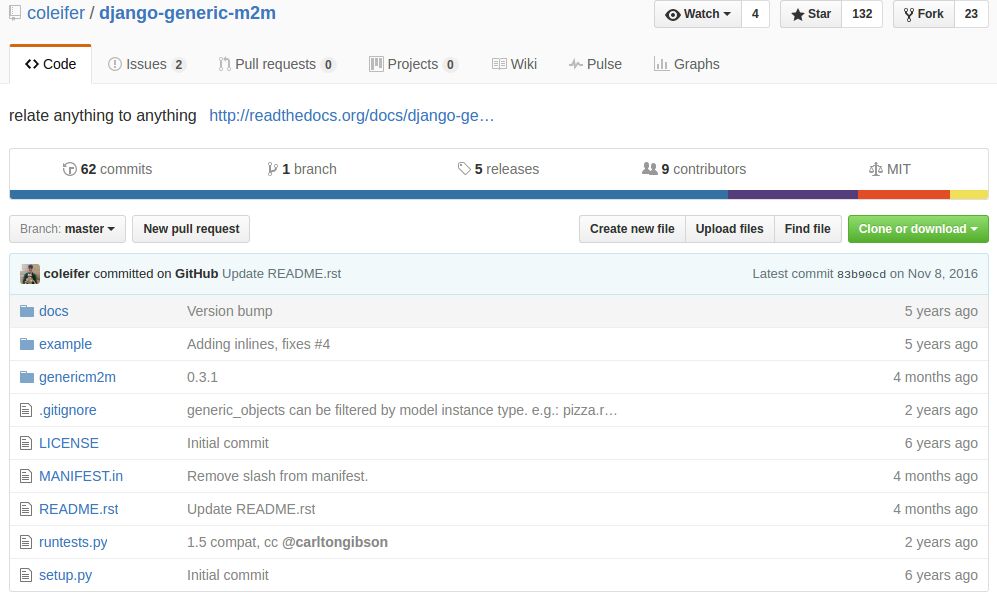This screenshot has height=602, width=997.
Task: Open the fork count of 23
Action: coord(971,14)
